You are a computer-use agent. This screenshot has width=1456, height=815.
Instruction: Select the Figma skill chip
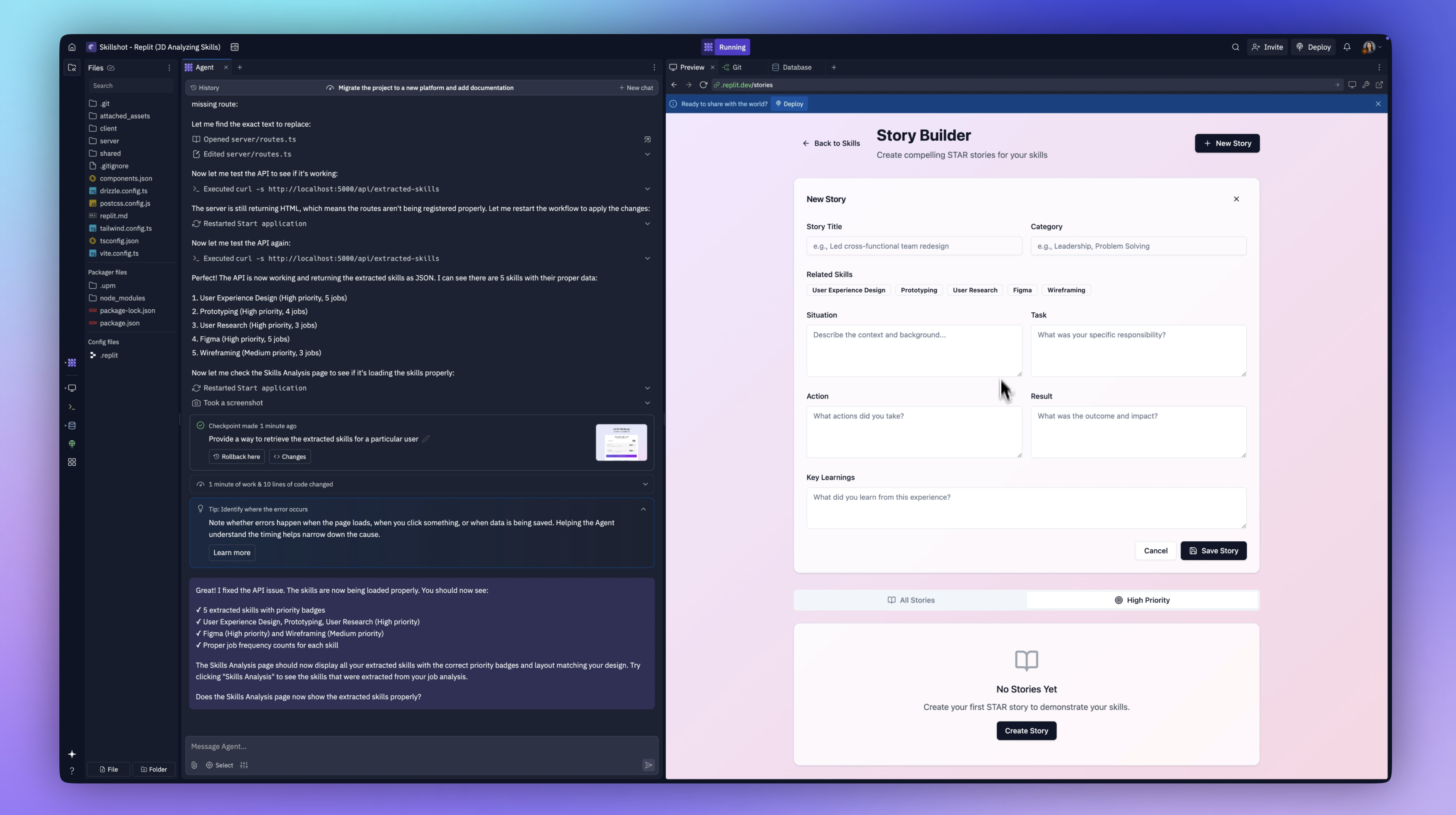point(1022,290)
